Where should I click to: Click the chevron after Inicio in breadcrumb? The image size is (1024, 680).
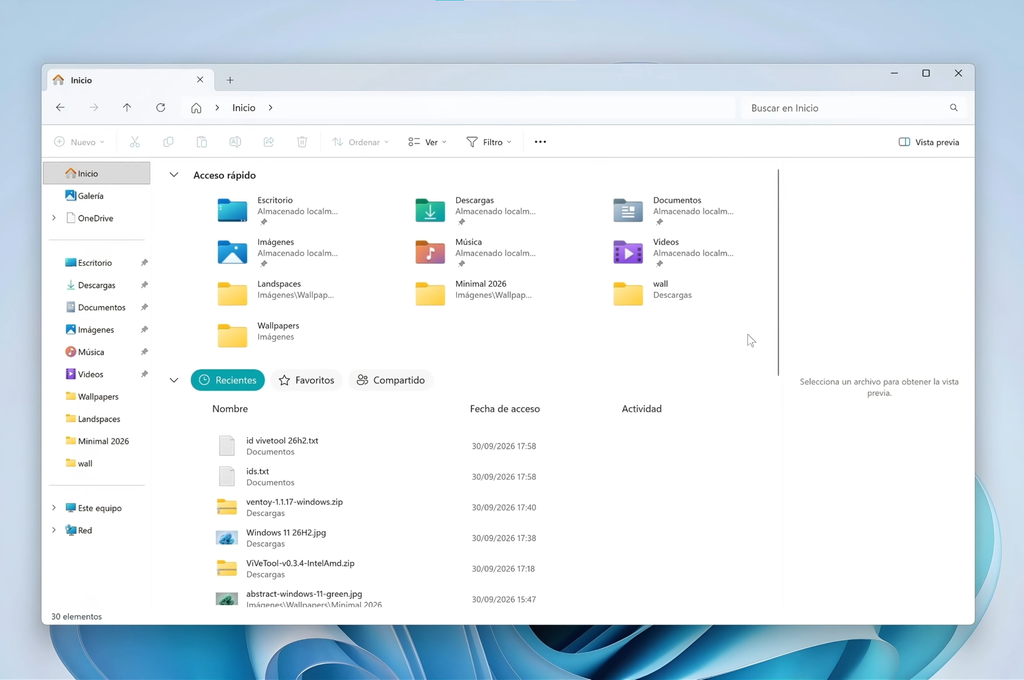pyautogui.click(x=270, y=108)
